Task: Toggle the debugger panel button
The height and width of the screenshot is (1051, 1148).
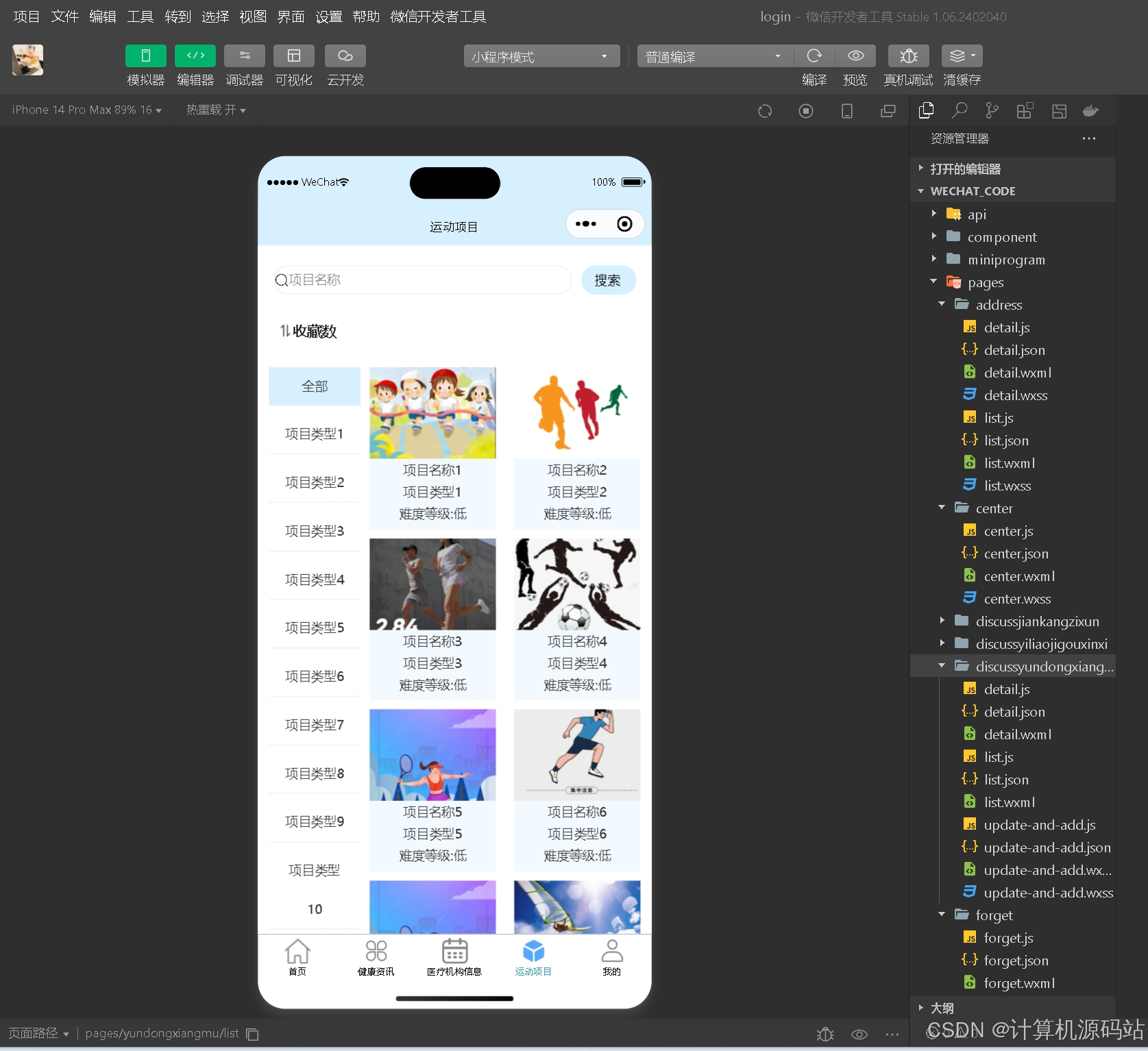Action: coord(245,55)
